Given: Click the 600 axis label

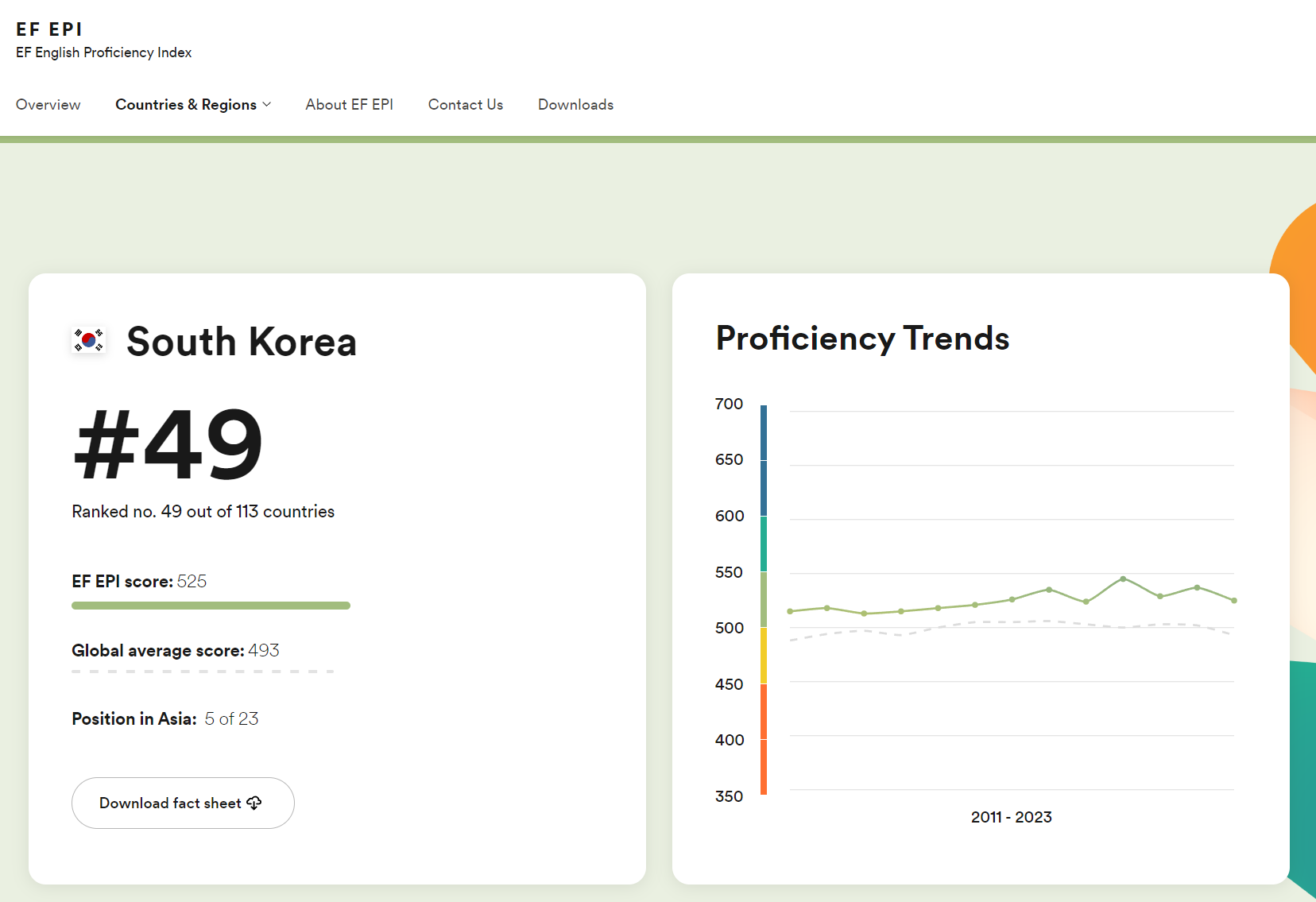Looking at the screenshot, I should (729, 516).
